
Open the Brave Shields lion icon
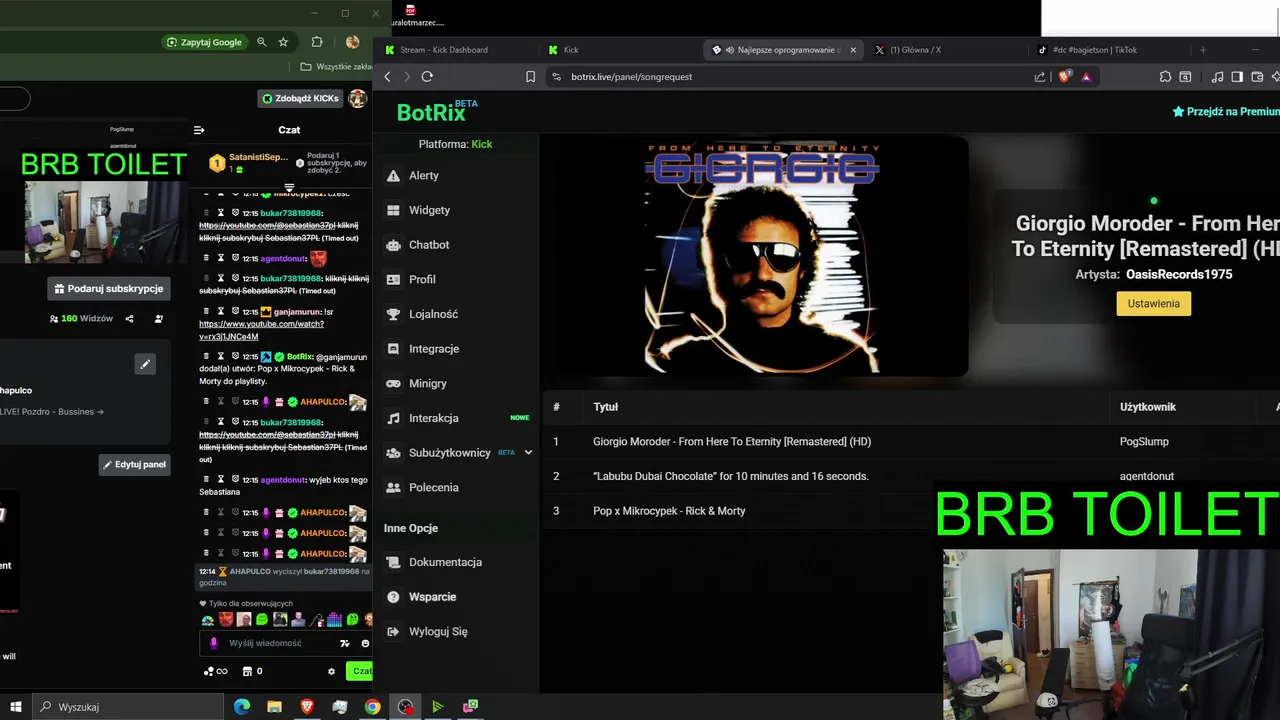point(1065,77)
